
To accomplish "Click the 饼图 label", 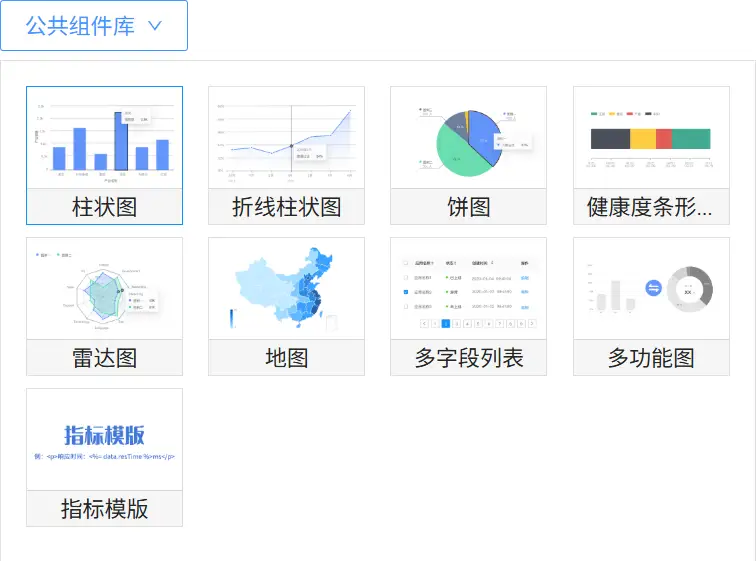I will pos(468,207).
